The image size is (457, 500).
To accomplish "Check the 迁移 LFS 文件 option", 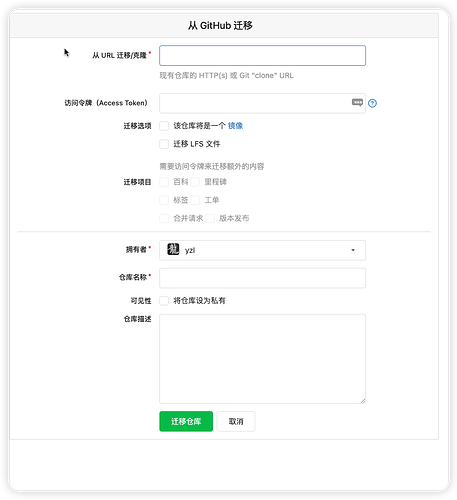I will [164, 144].
